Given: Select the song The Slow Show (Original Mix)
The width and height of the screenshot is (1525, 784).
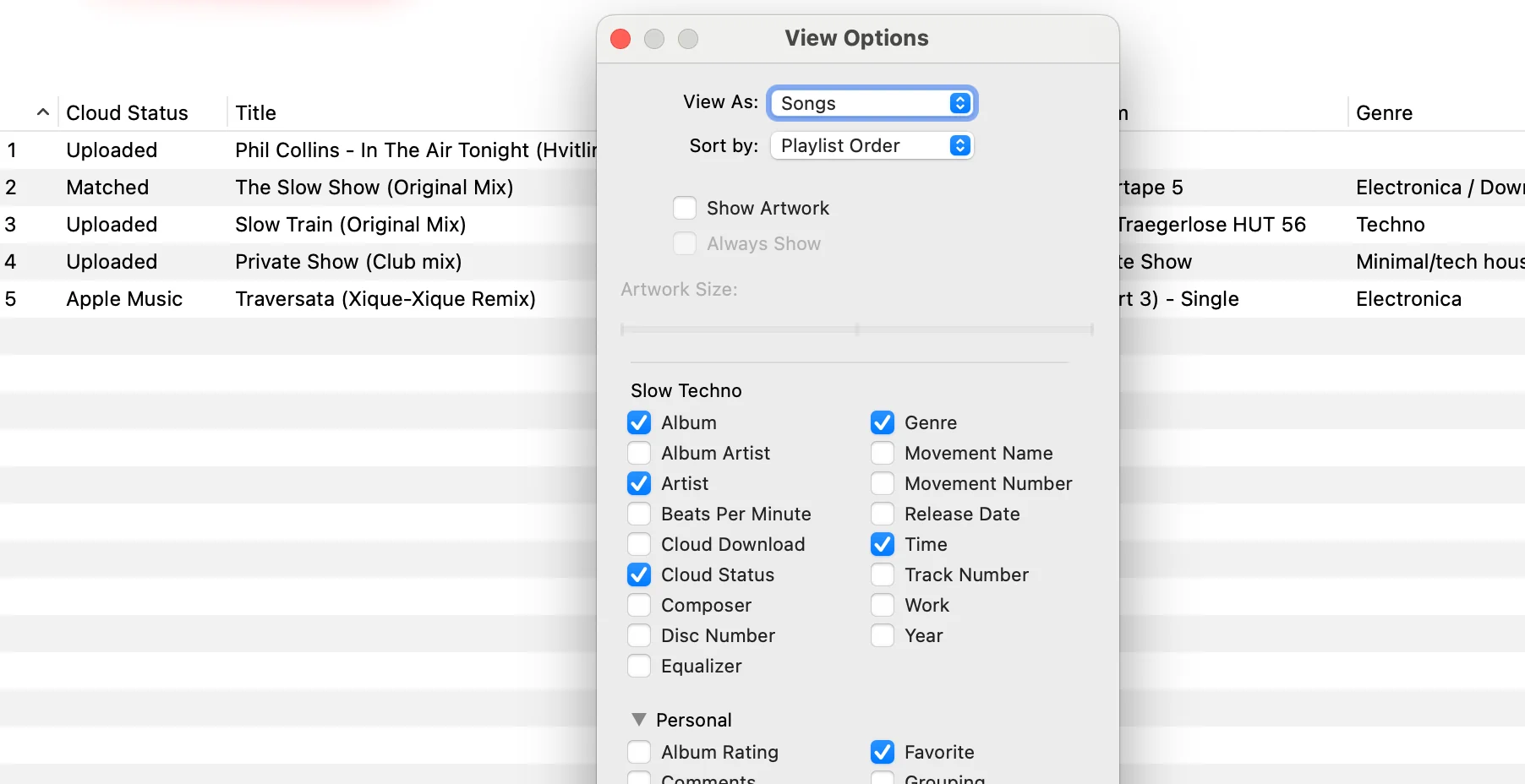Looking at the screenshot, I should click(374, 188).
